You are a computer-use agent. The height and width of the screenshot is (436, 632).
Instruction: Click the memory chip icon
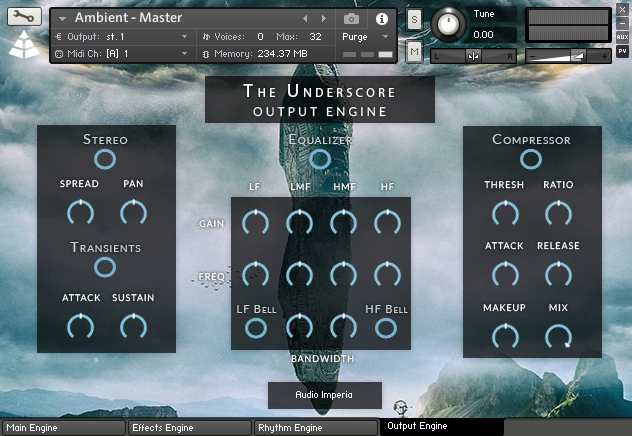[206, 54]
